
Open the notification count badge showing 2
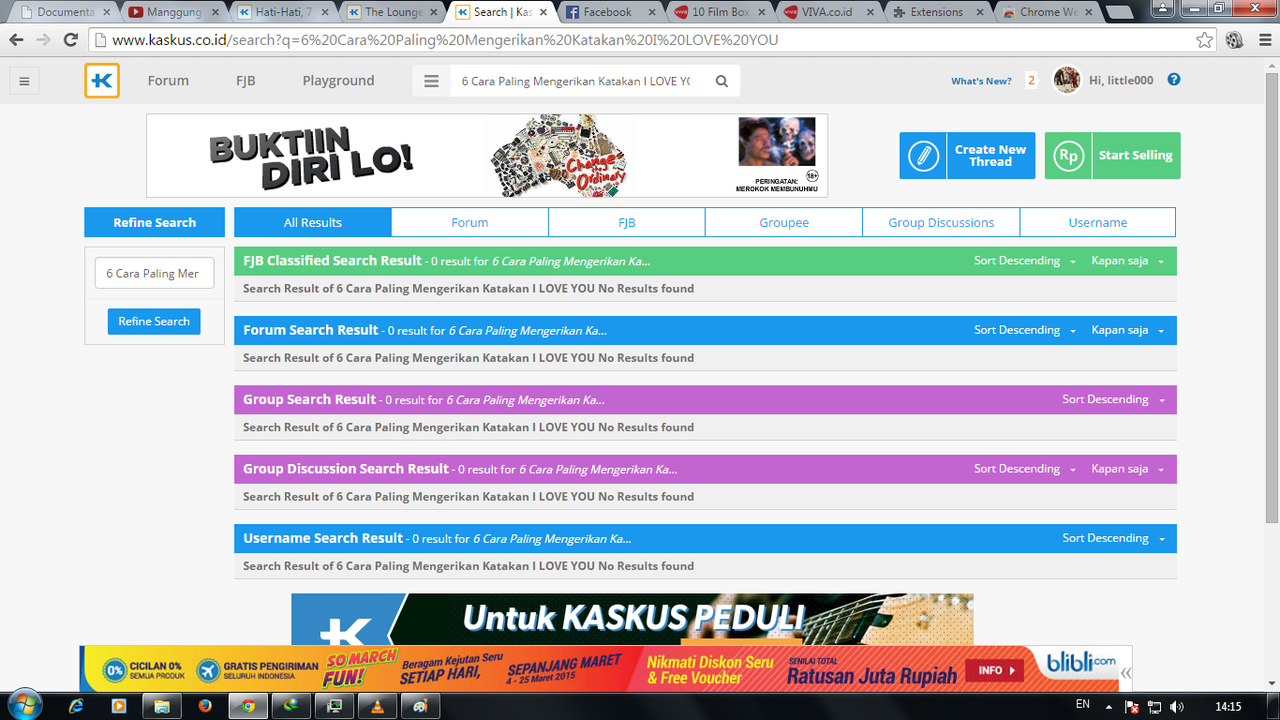[1031, 81]
